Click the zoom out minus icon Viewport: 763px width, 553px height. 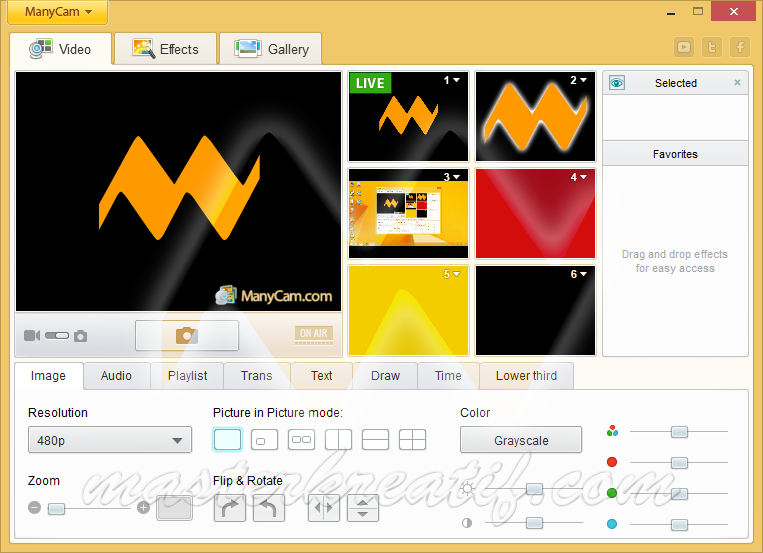34,508
